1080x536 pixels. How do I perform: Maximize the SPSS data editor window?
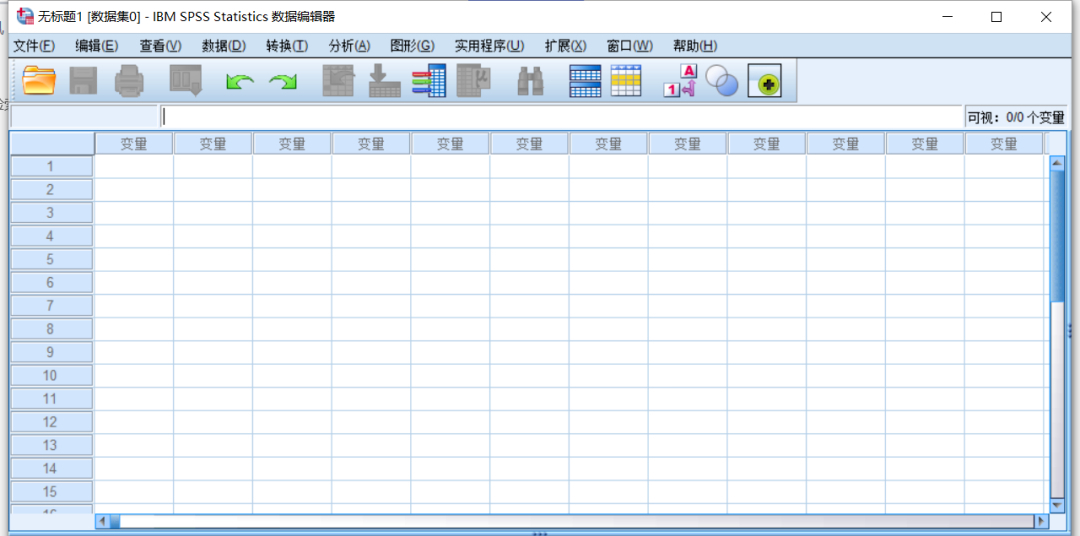tap(997, 17)
